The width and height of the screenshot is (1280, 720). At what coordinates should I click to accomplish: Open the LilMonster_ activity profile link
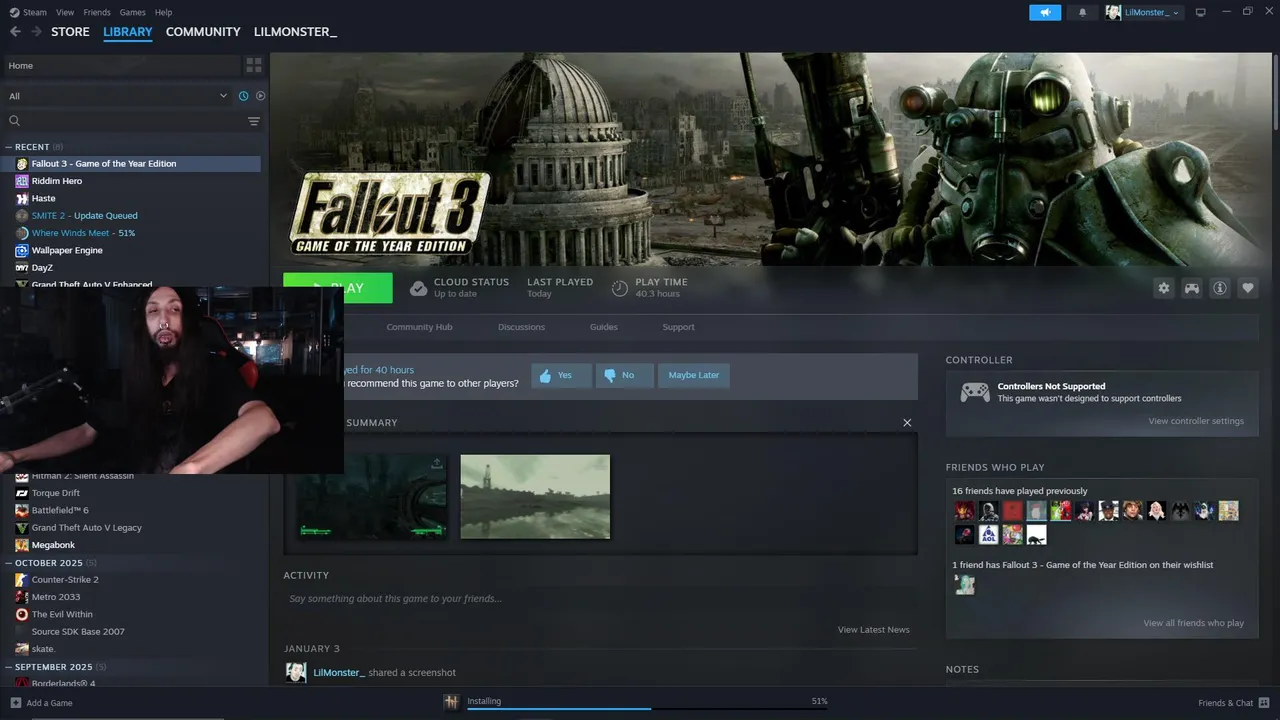339,673
